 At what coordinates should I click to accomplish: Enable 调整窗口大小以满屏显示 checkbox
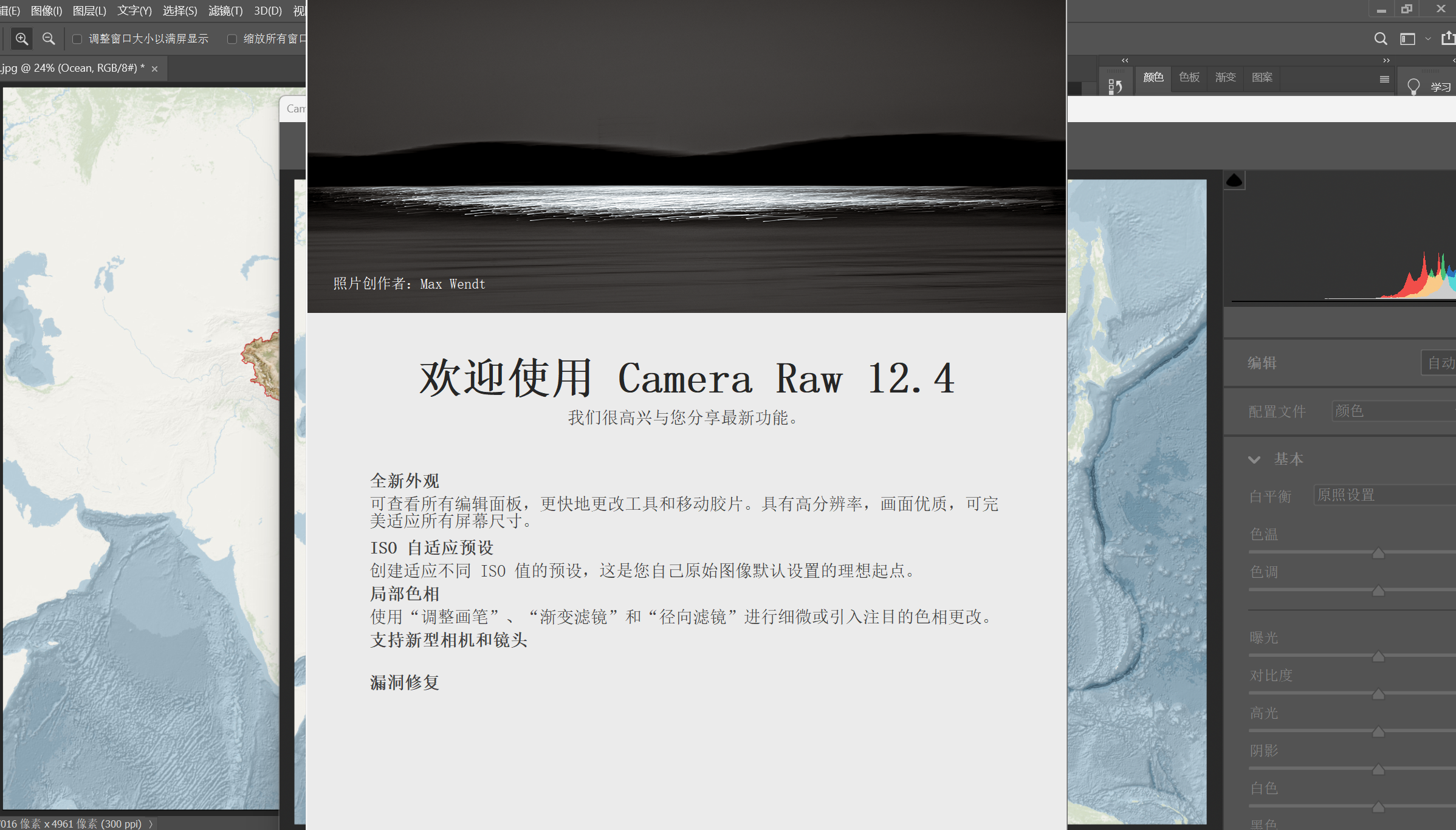(x=77, y=39)
